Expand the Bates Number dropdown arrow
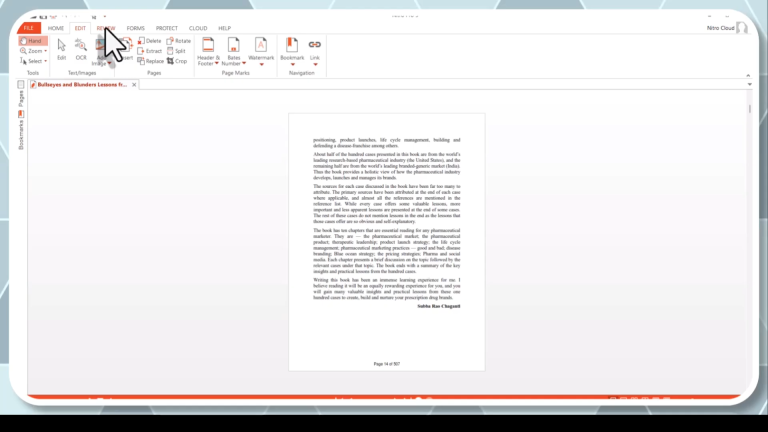This screenshot has width=768, height=432. click(x=244, y=63)
